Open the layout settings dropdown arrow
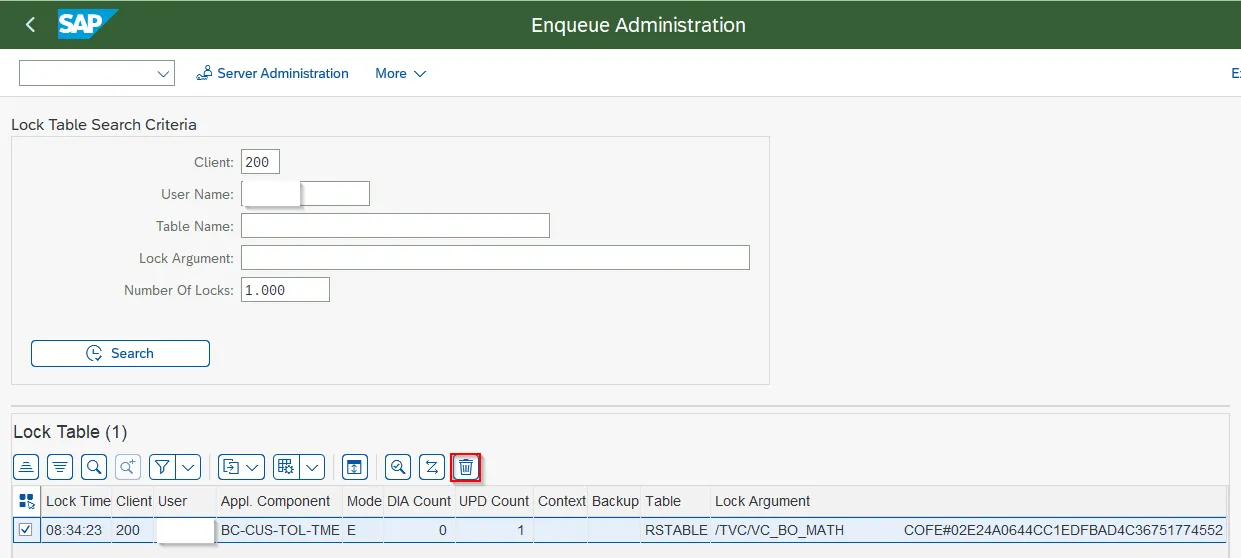The image size is (1241, 558). point(313,466)
